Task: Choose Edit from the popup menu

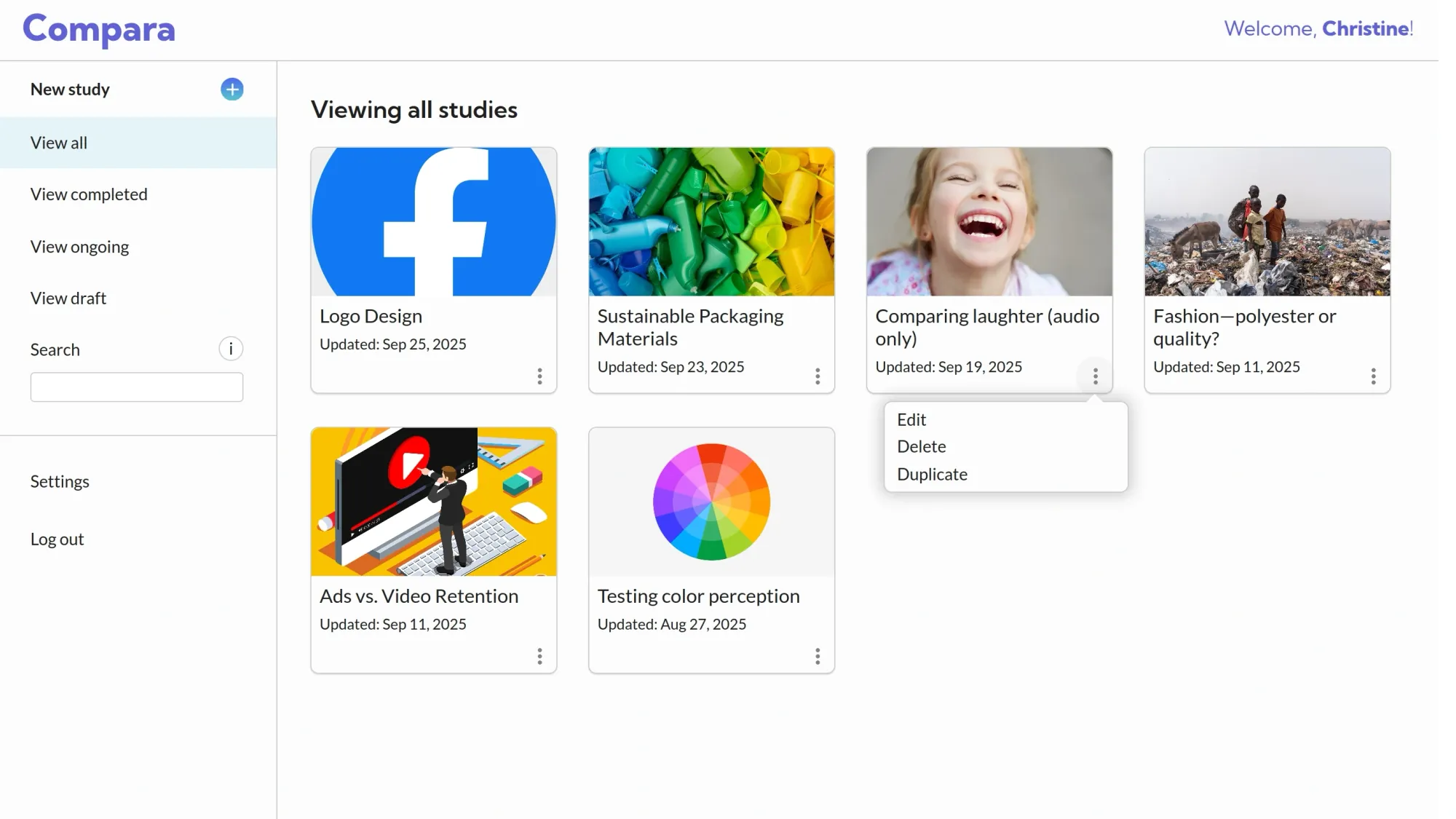Action: (x=911, y=420)
